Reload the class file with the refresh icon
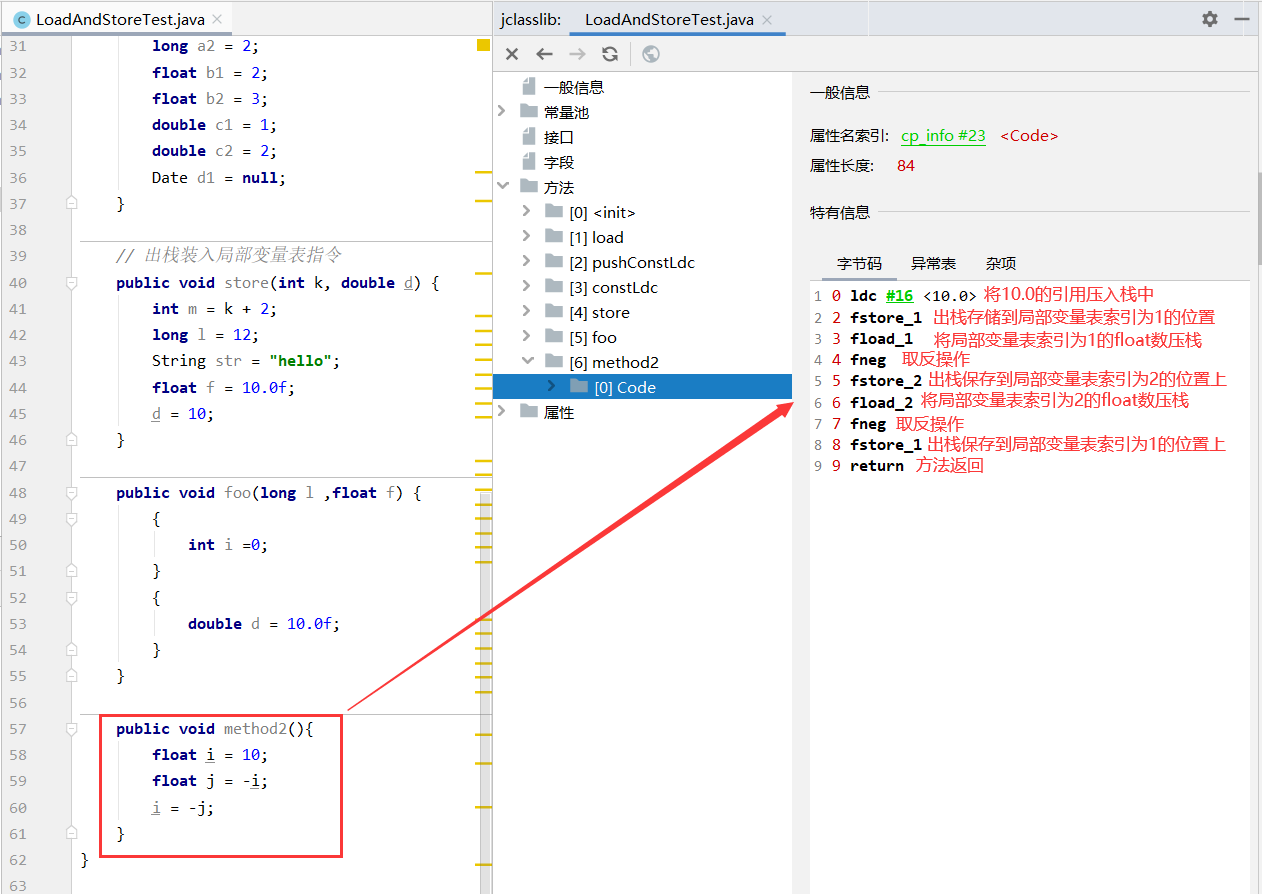1262x894 pixels. click(610, 54)
